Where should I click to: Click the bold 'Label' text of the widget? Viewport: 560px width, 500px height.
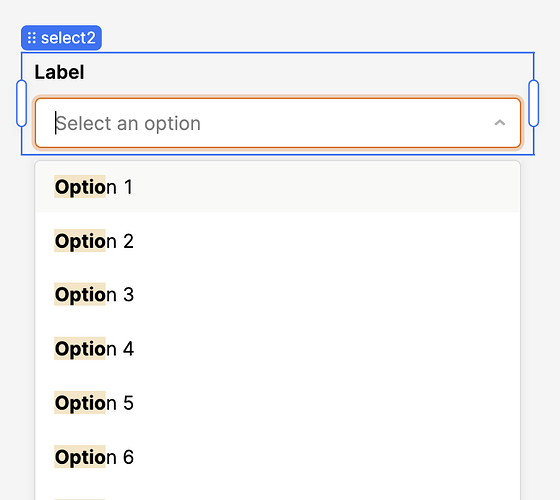(x=59, y=72)
